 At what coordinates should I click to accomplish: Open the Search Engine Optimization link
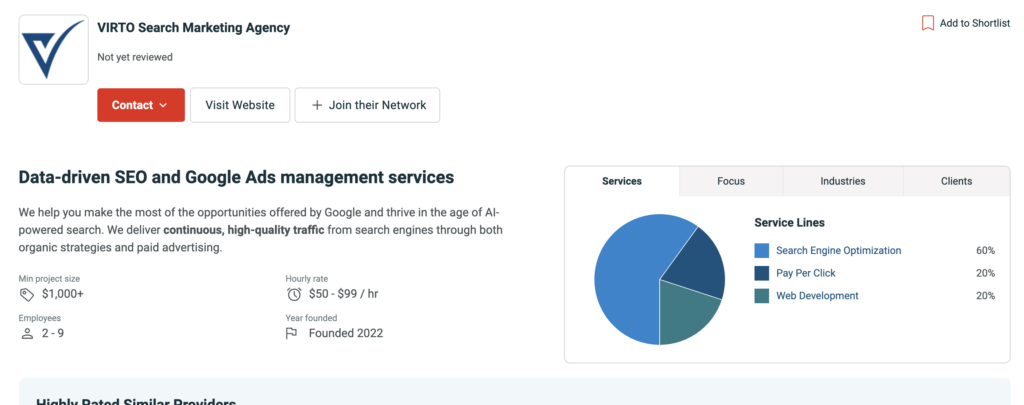click(x=838, y=251)
